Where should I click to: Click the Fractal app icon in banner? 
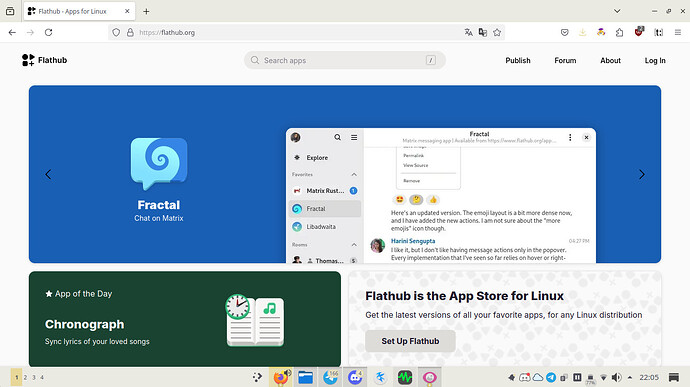(x=159, y=164)
